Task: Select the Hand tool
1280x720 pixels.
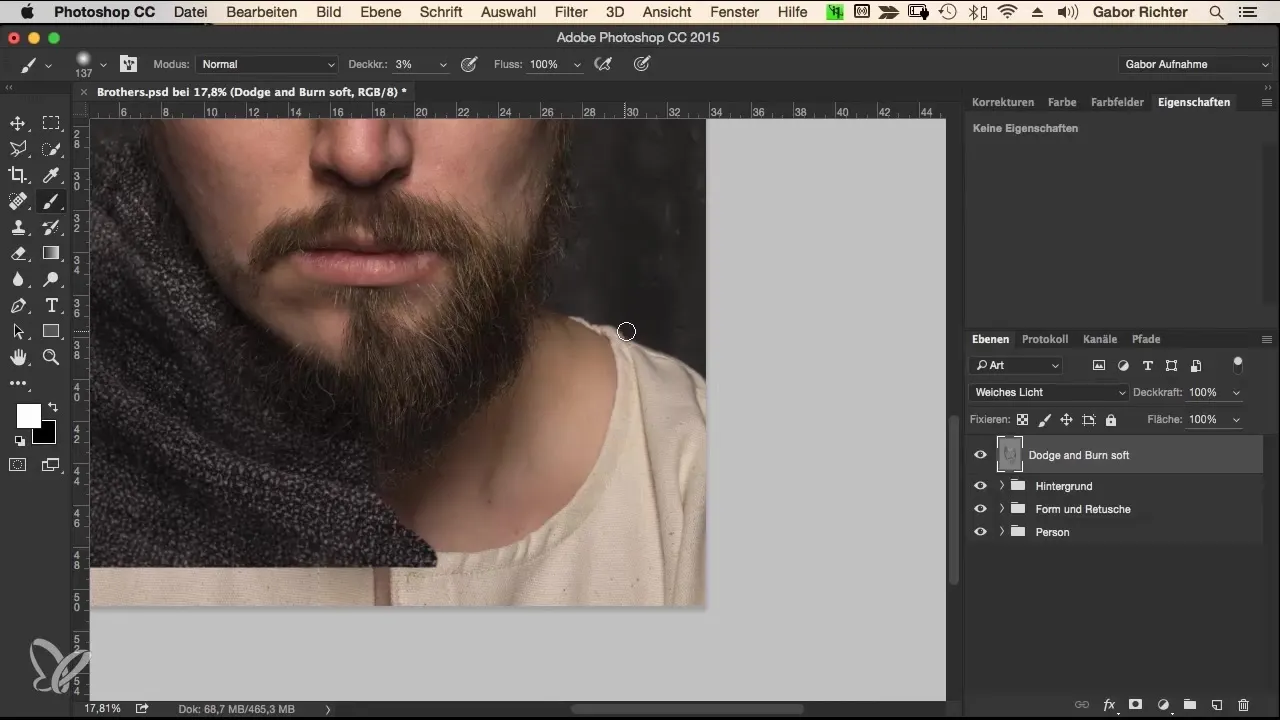Action: pyautogui.click(x=18, y=357)
